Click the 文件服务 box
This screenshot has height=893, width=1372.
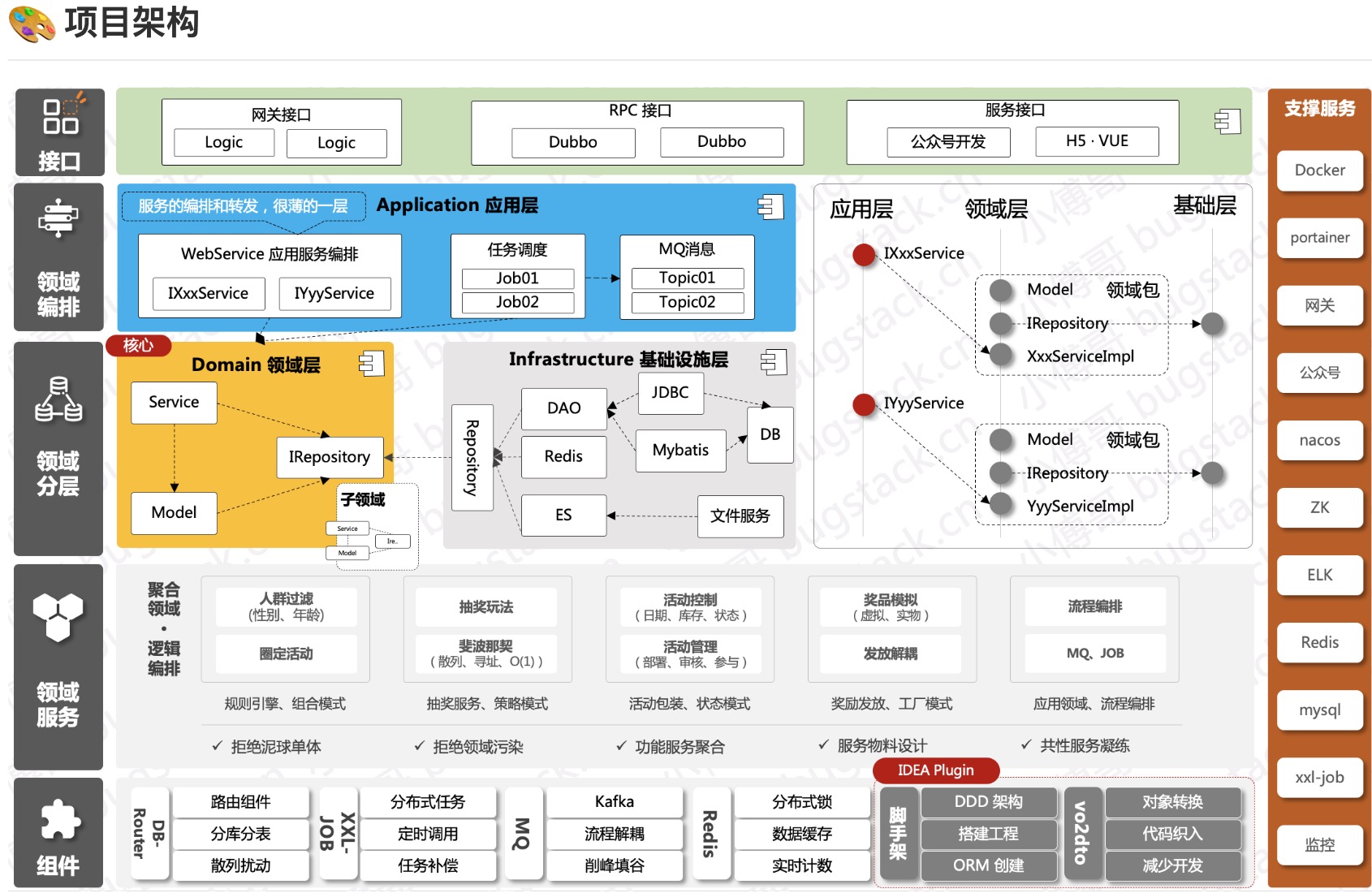pos(740,516)
